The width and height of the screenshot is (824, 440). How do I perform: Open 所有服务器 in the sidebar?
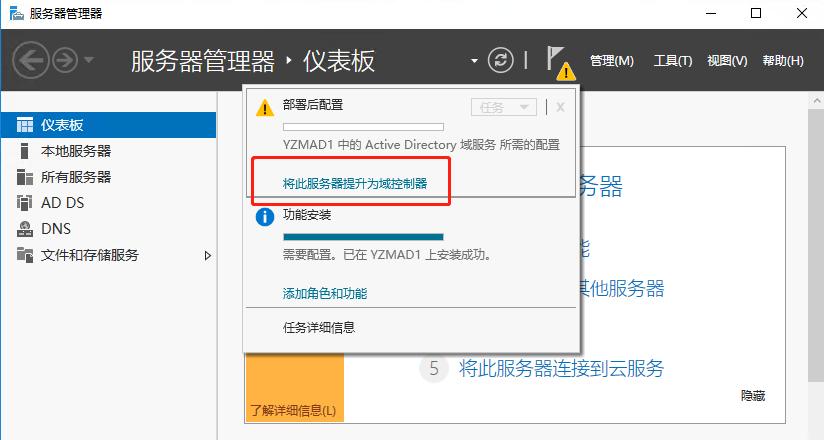75,177
